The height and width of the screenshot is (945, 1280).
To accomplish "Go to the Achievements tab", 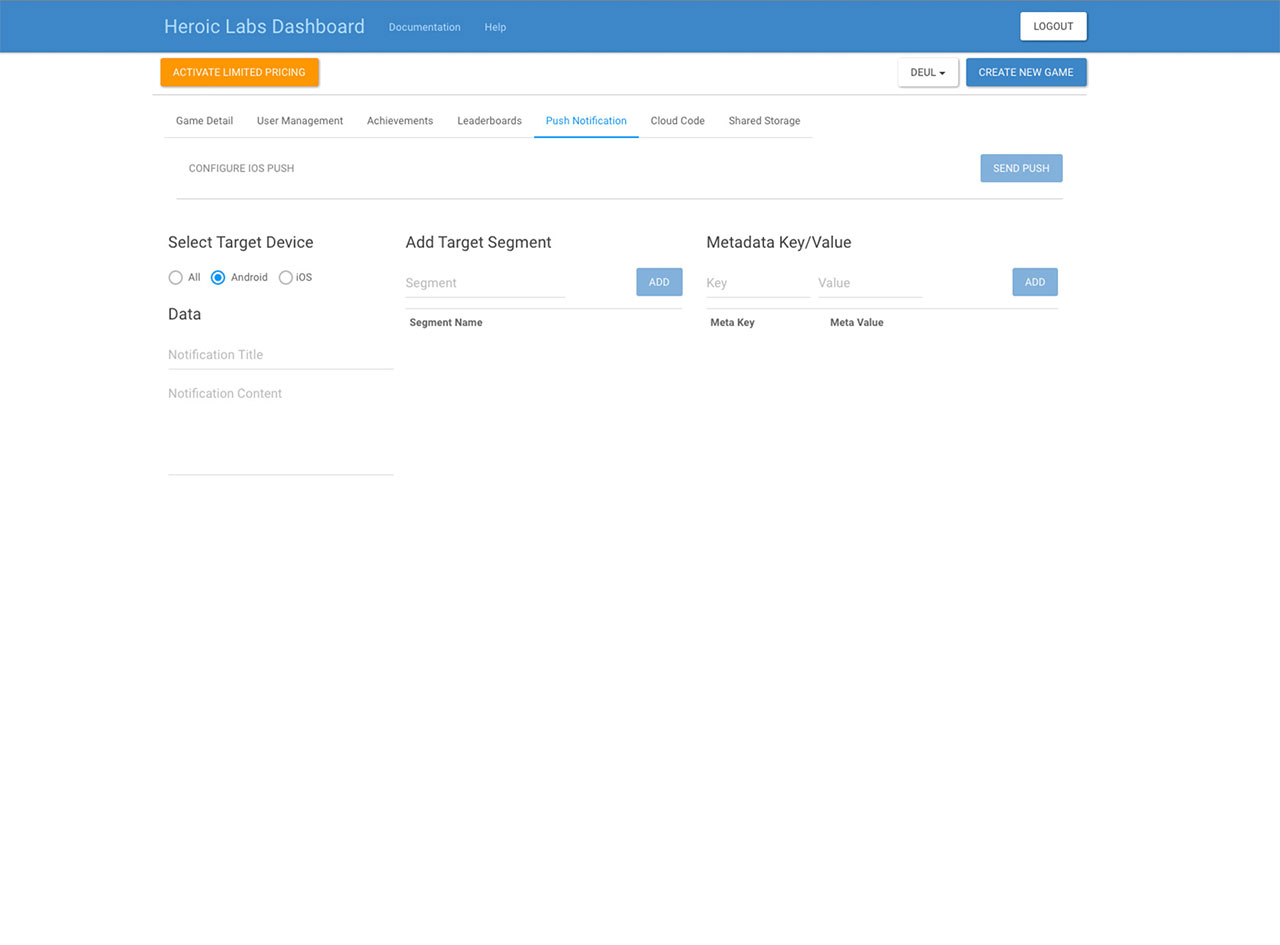I will [x=400, y=121].
